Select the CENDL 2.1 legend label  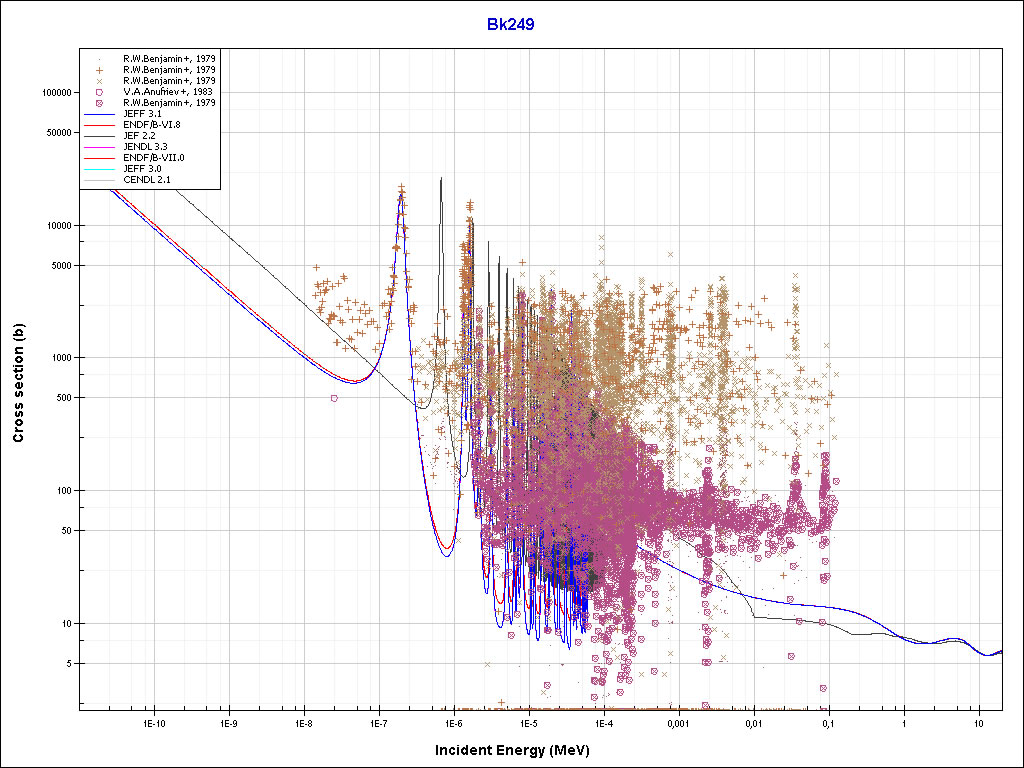(x=145, y=180)
